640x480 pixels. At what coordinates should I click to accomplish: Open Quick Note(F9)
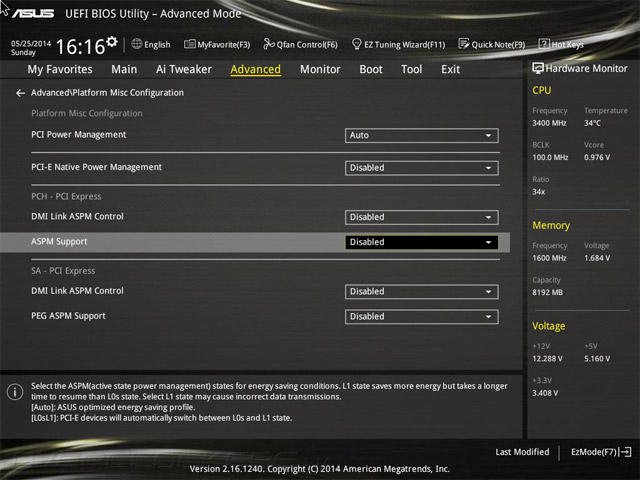[x=498, y=44]
